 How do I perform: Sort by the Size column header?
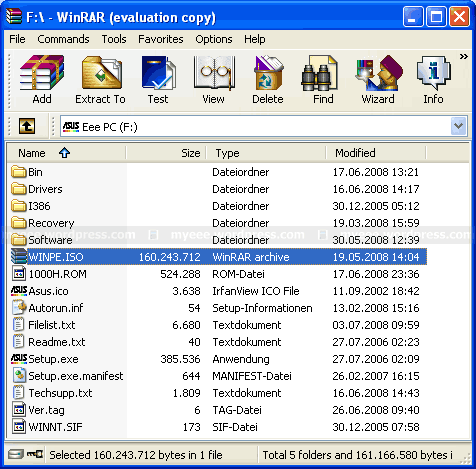pyautogui.click(x=166, y=153)
